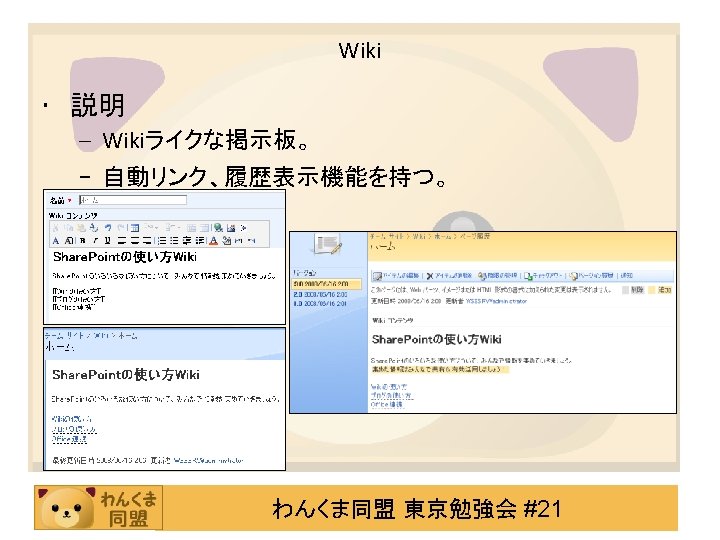Click the Align Right icon in the editor
The height and width of the screenshot is (540, 720).
(x=147, y=241)
